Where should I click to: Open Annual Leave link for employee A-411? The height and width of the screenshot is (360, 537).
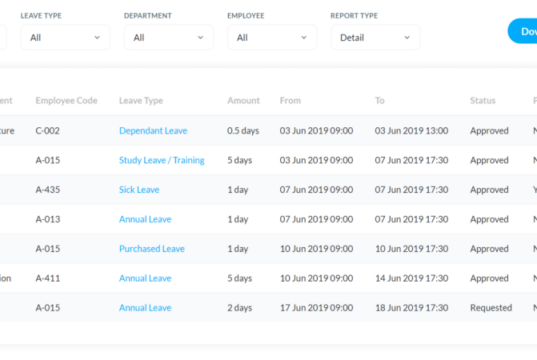point(145,278)
